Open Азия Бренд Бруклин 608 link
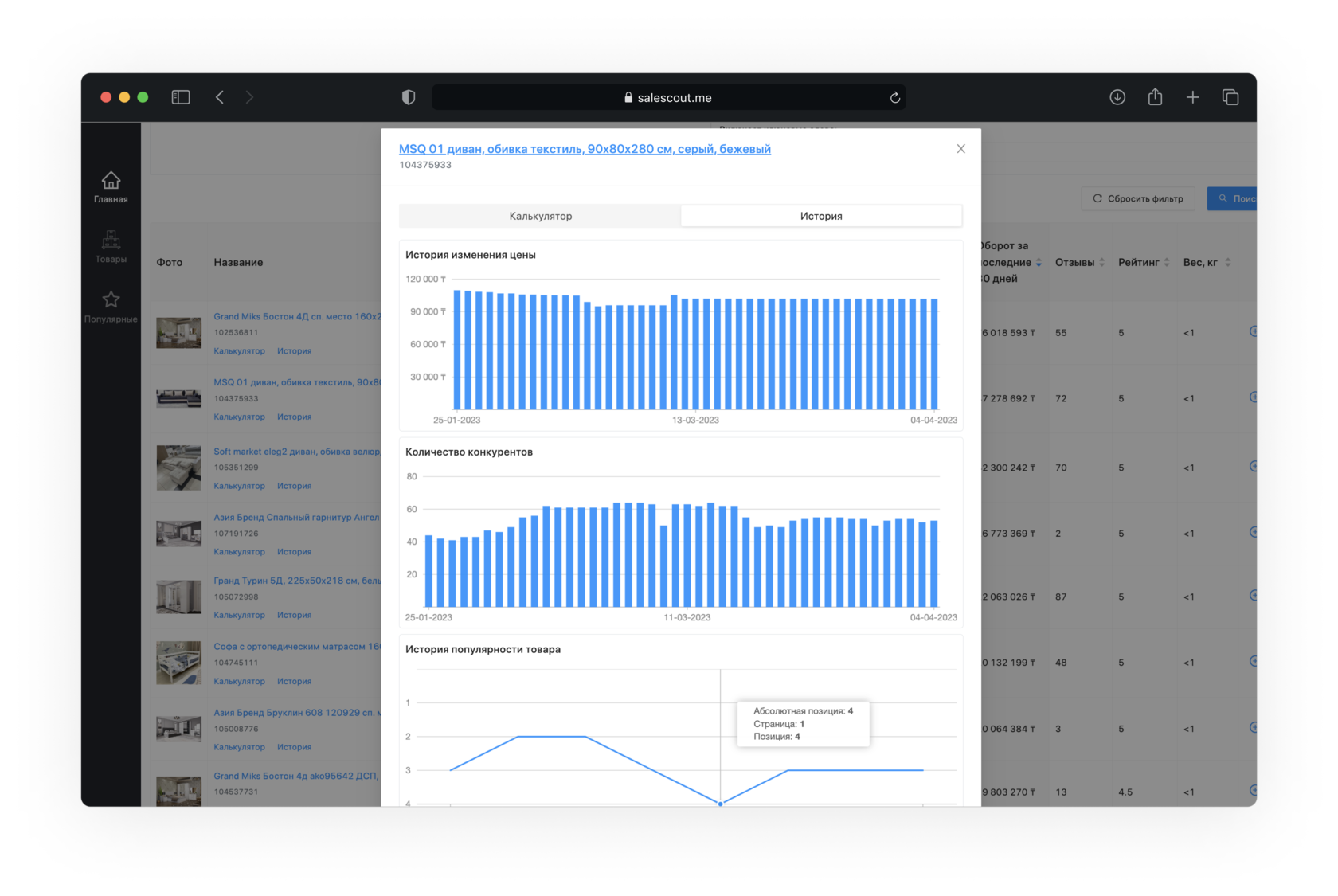This screenshot has width=1338, height=896. (x=297, y=713)
